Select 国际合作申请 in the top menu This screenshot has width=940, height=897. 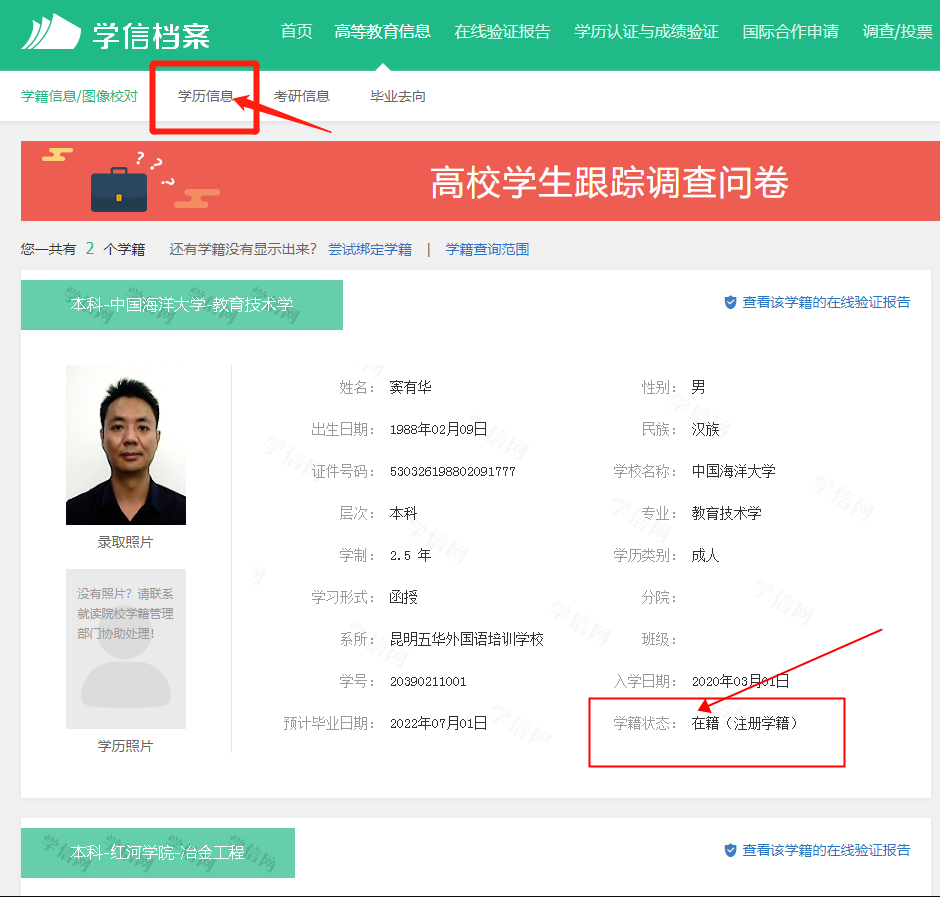(790, 32)
